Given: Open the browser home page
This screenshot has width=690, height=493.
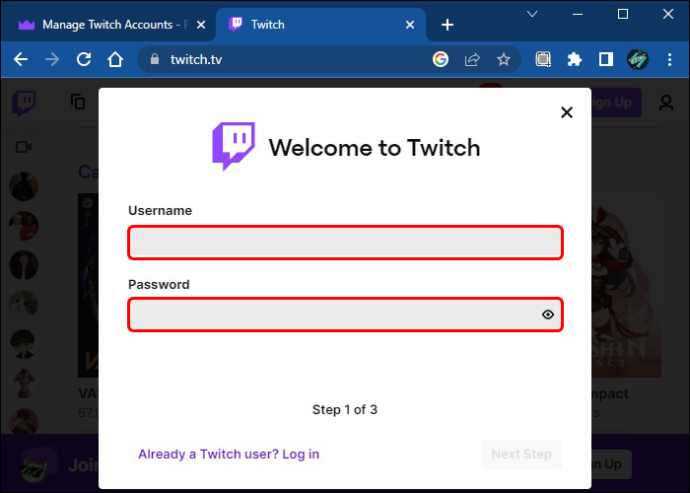Looking at the screenshot, I should (x=115, y=59).
